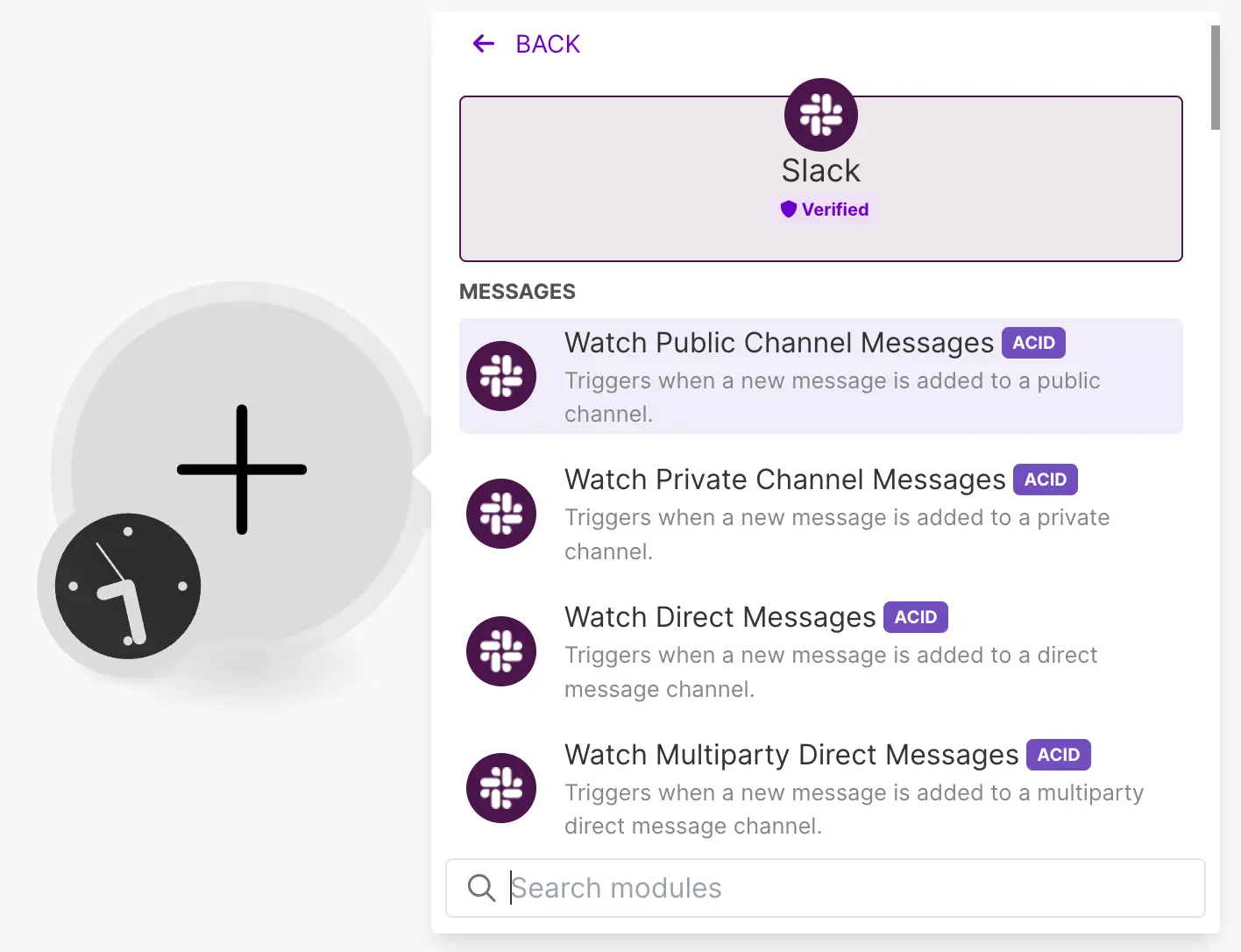Click the Verified shield badge
The width and height of the screenshot is (1241, 952).
click(x=825, y=210)
